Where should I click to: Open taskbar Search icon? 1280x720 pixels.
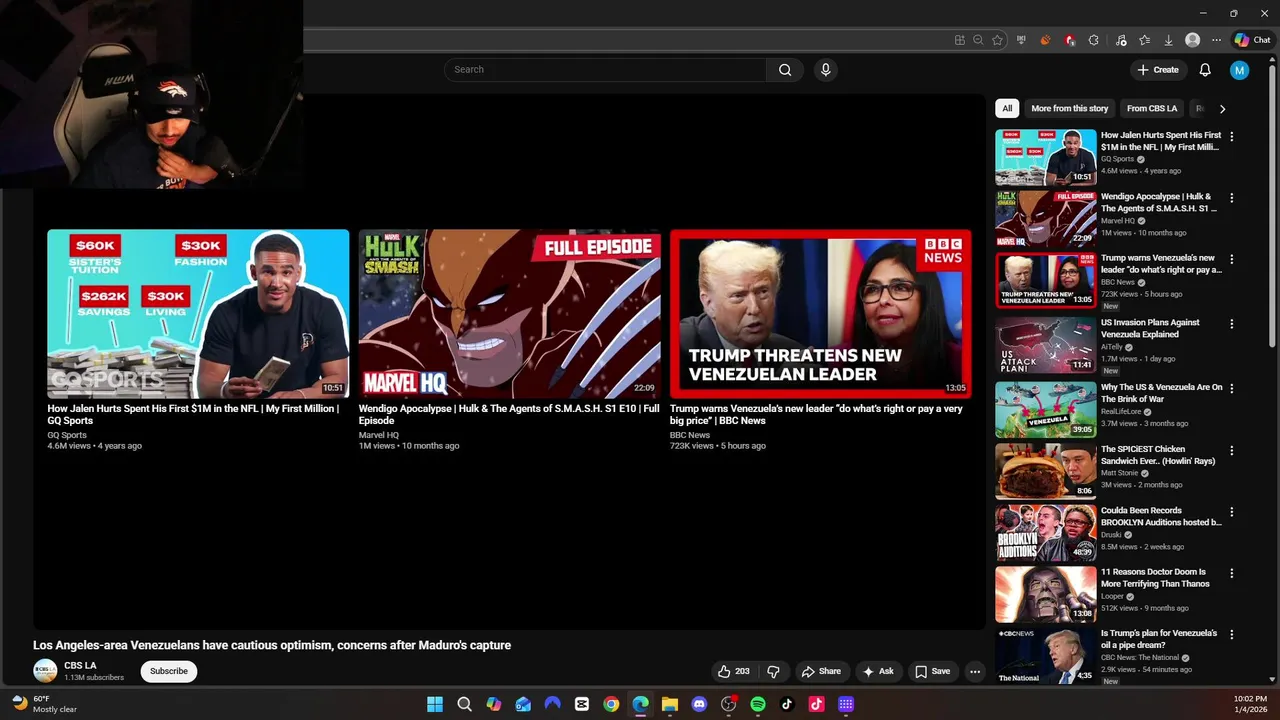[x=464, y=704]
